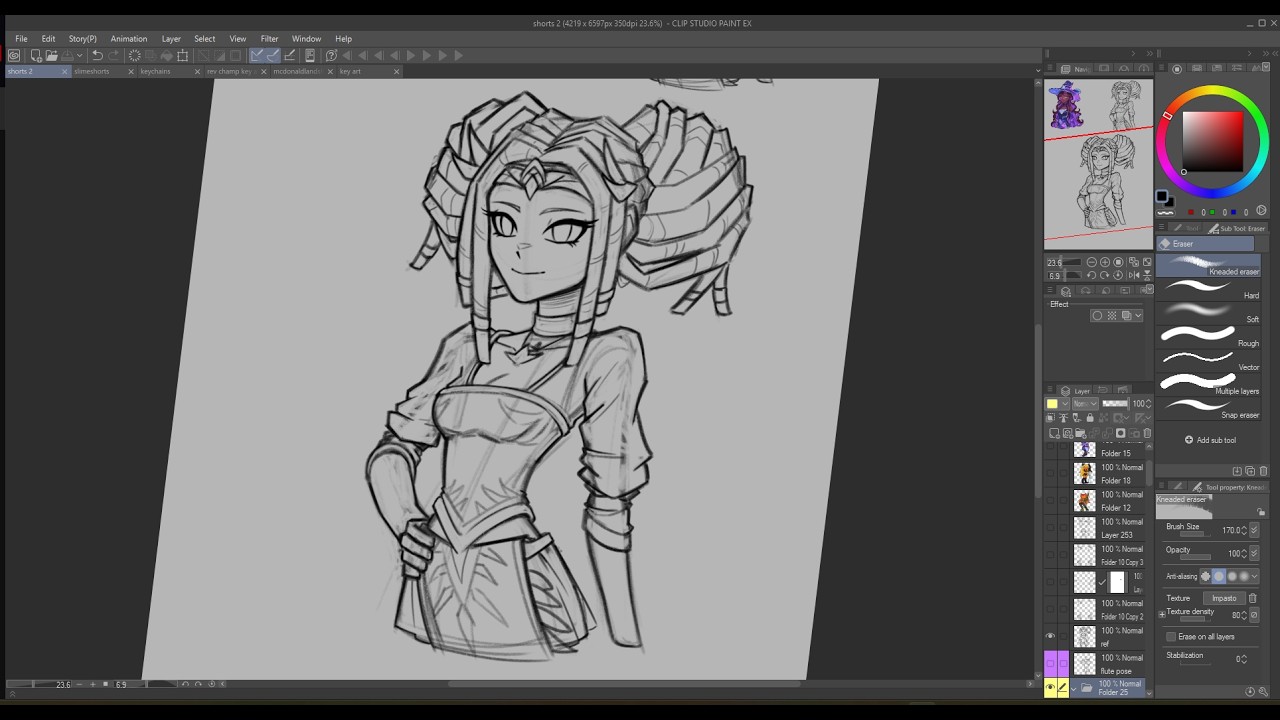Click Navigator zoom out icon
The image size is (1280, 720).
coord(1092,262)
